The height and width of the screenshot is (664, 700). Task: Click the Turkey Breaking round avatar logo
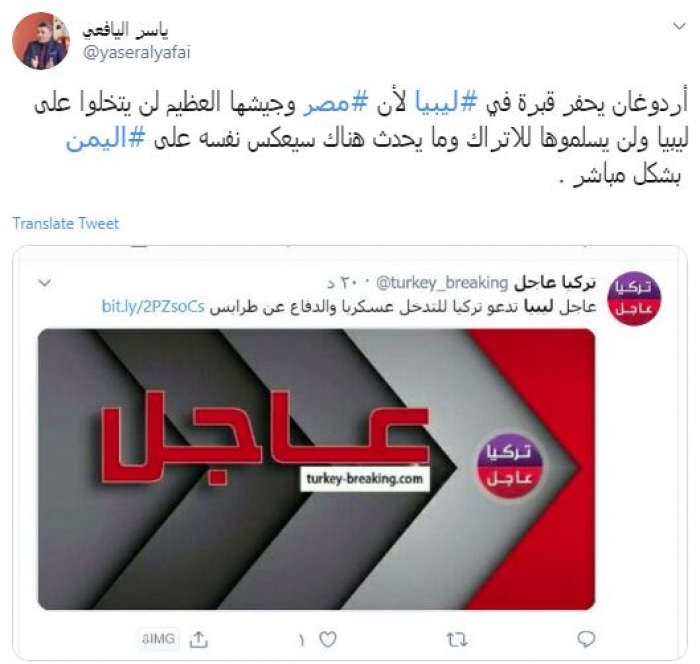pyautogui.click(x=634, y=298)
